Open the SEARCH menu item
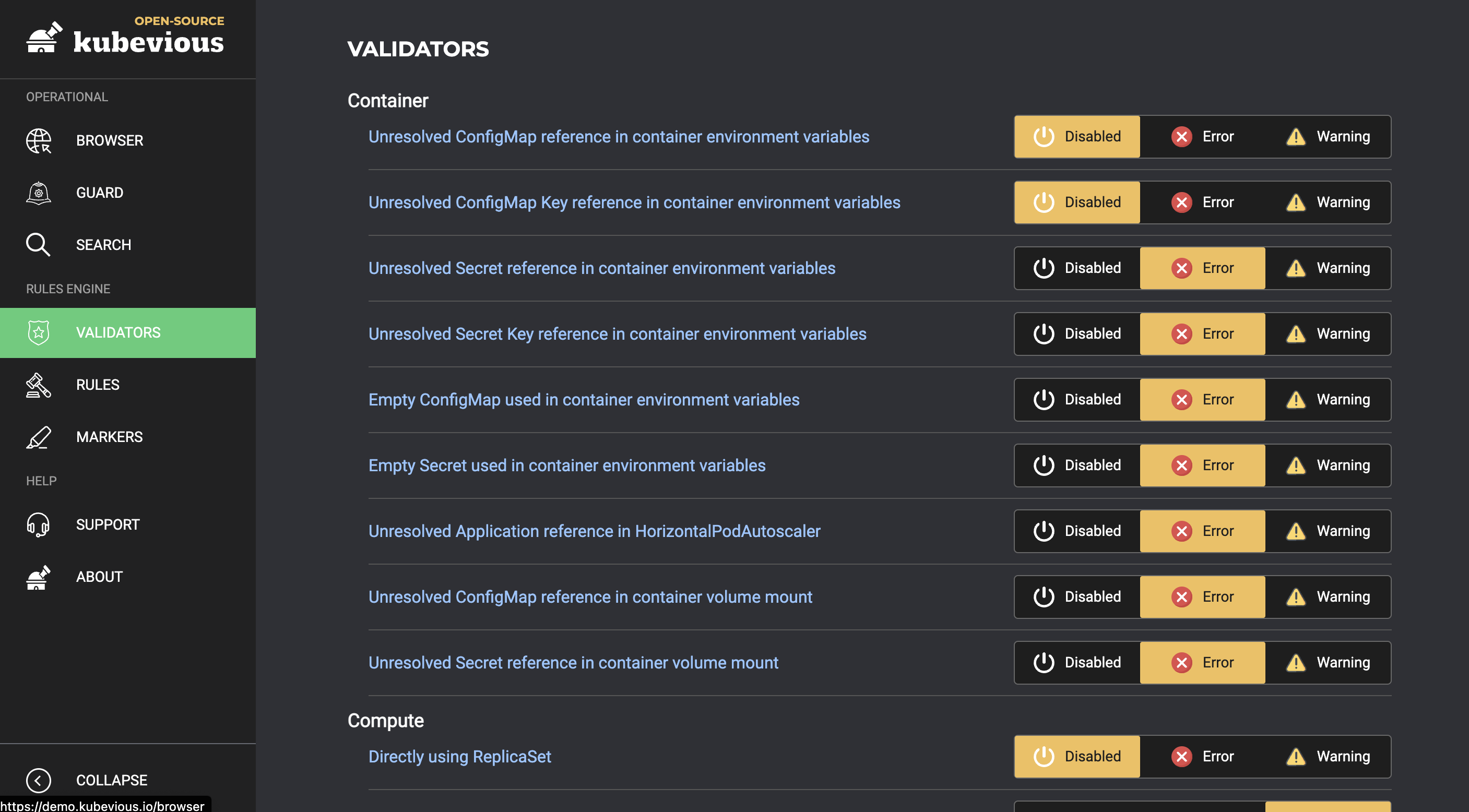 (128, 245)
